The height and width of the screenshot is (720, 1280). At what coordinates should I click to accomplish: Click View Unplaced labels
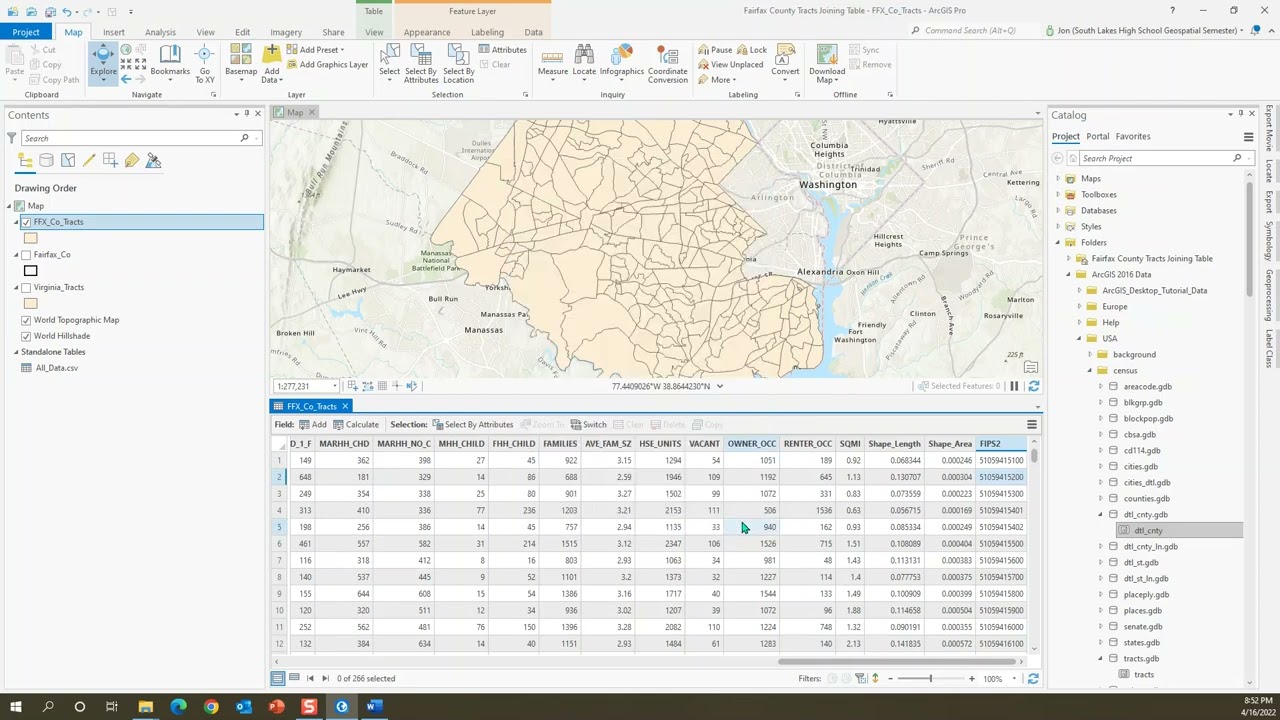(x=731, y=64)
